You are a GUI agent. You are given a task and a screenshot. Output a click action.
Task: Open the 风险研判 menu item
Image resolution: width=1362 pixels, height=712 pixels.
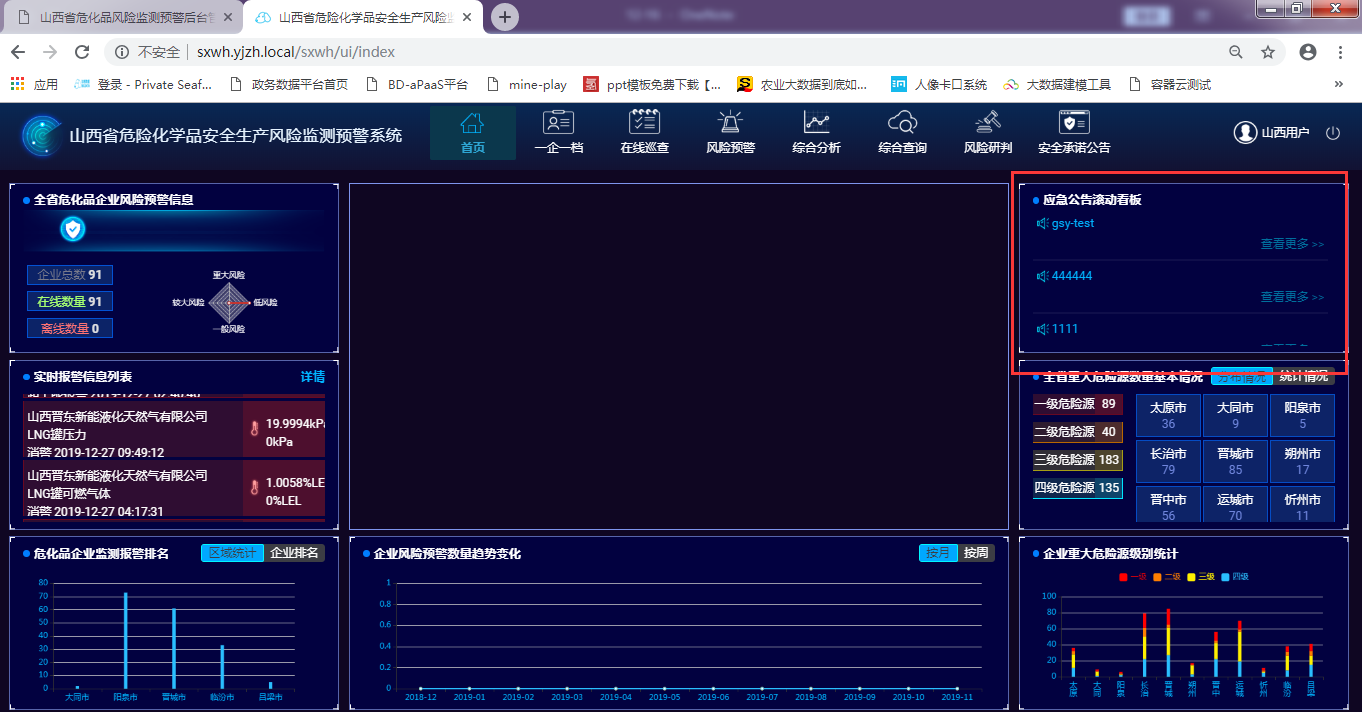[989, 134]
